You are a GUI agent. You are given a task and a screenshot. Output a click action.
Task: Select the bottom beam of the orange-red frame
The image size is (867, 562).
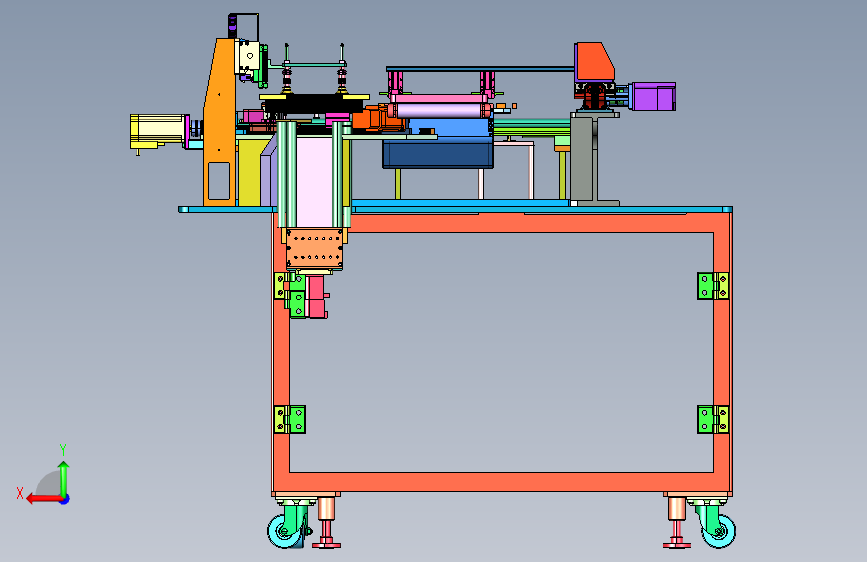point(502,482)
